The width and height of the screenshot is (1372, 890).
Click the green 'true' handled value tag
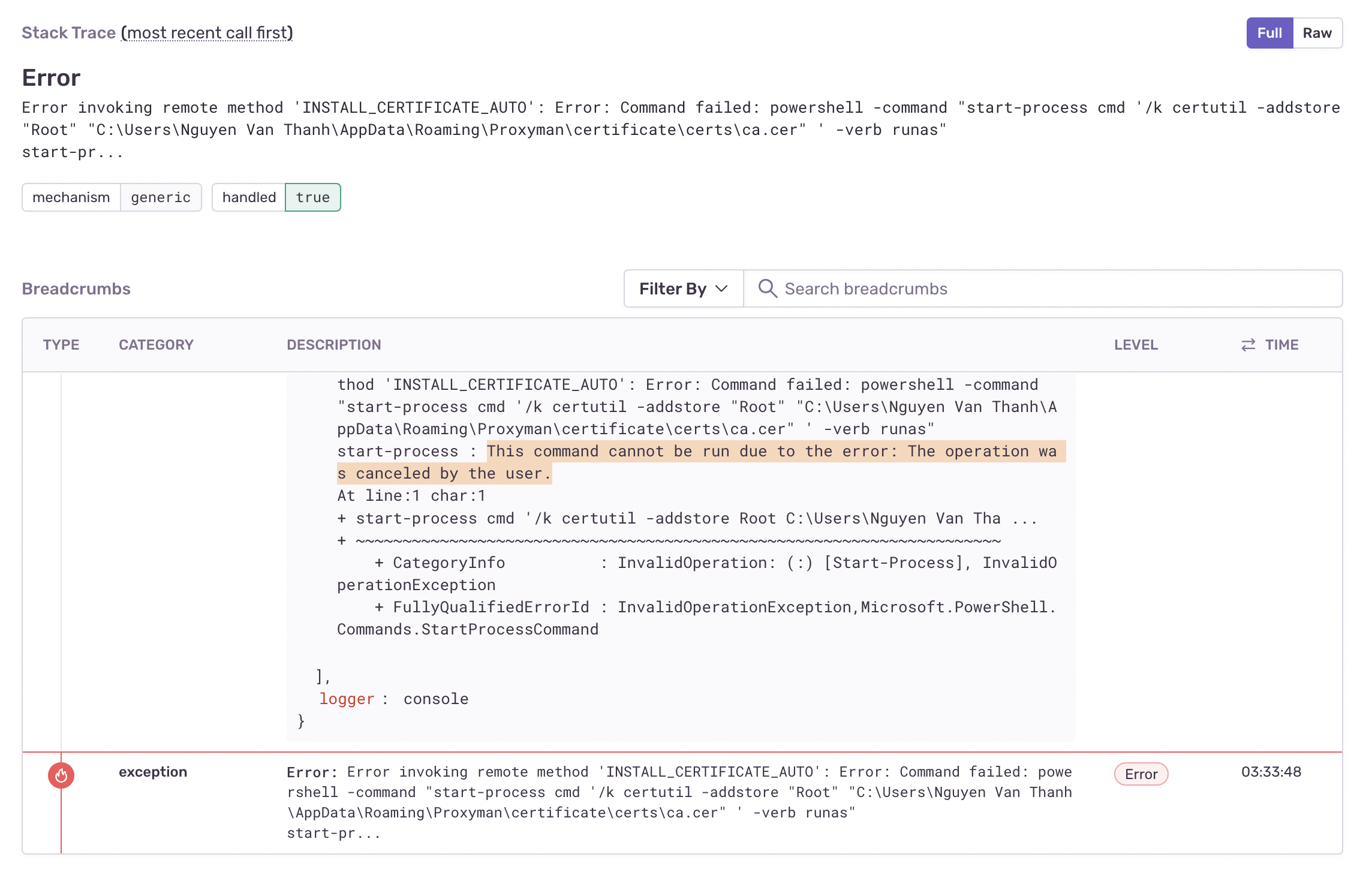pyautogui.click(x=312, y=197)
